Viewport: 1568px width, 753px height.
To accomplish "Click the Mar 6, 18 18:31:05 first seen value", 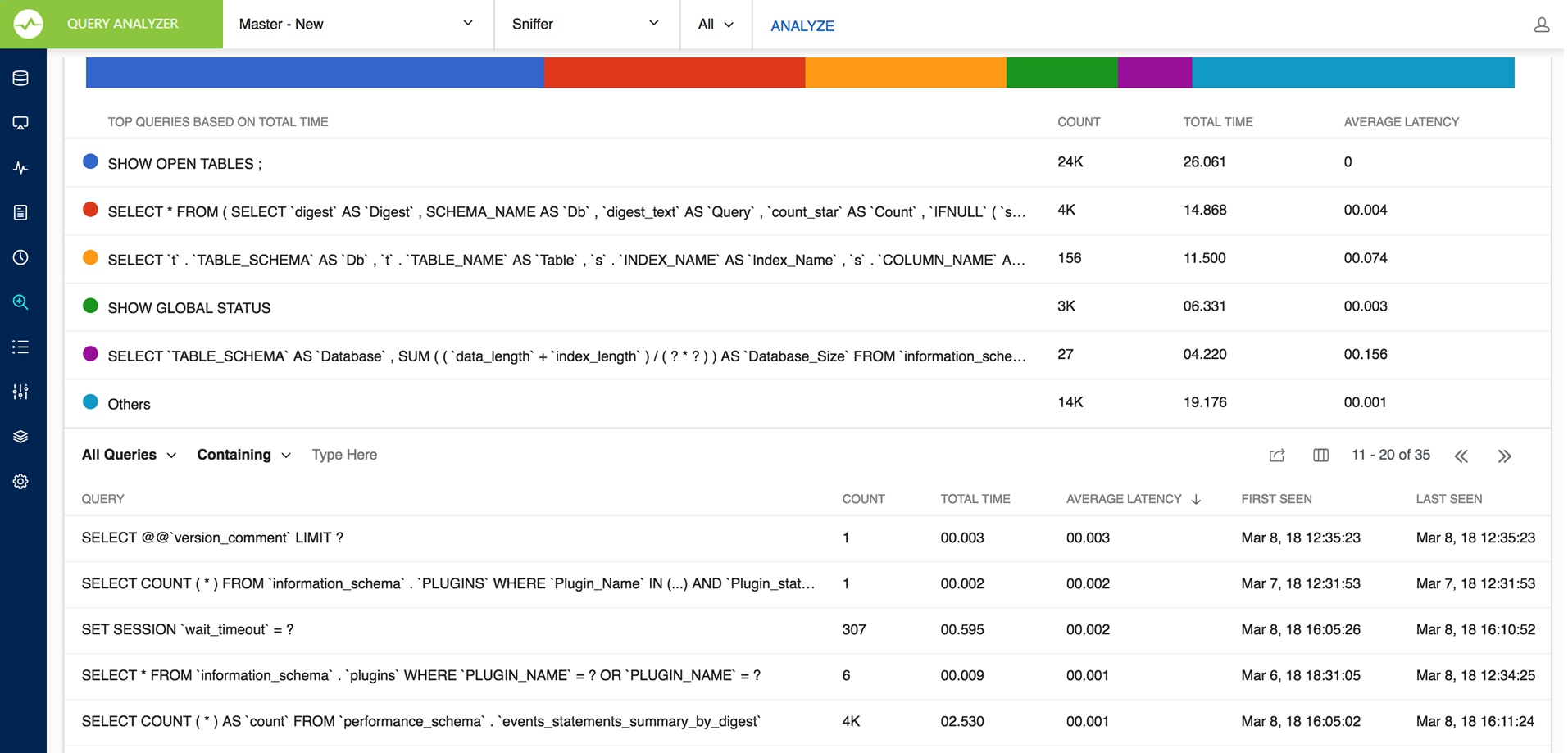I will pyautogui.click(x=1301, y=675).
